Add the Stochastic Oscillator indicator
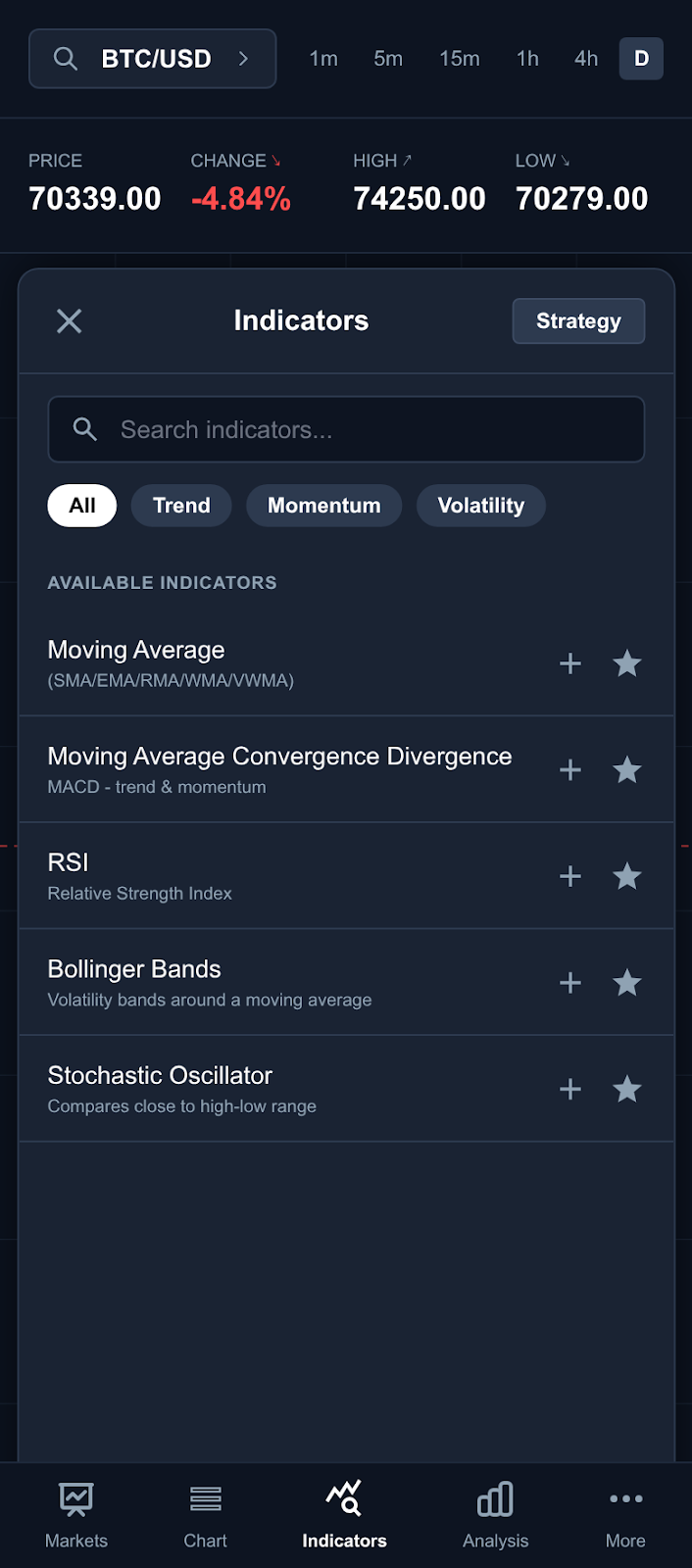This screenshot has height=1568, width=692. point(570,1089)
